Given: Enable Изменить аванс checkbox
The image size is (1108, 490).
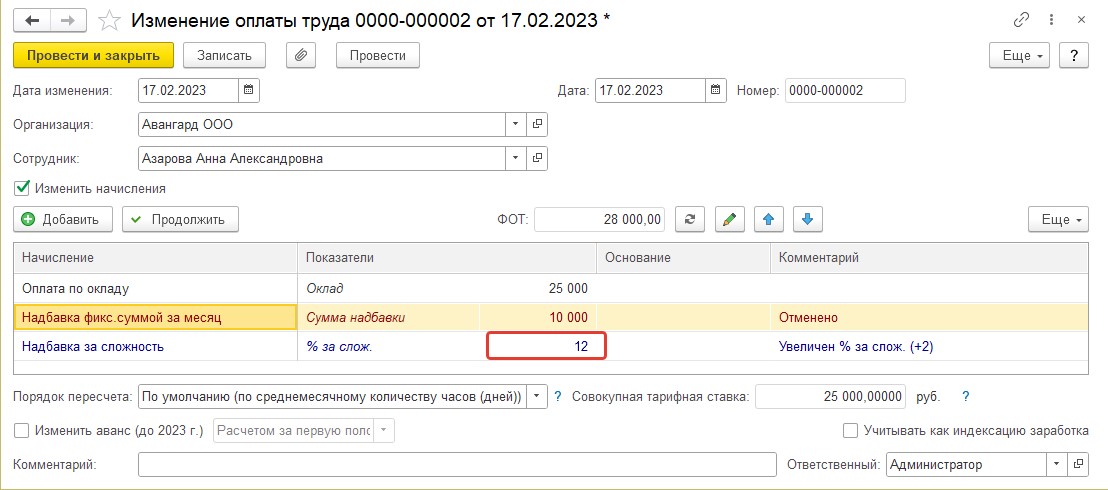Looking at the screenshot, I should [21, 430].
